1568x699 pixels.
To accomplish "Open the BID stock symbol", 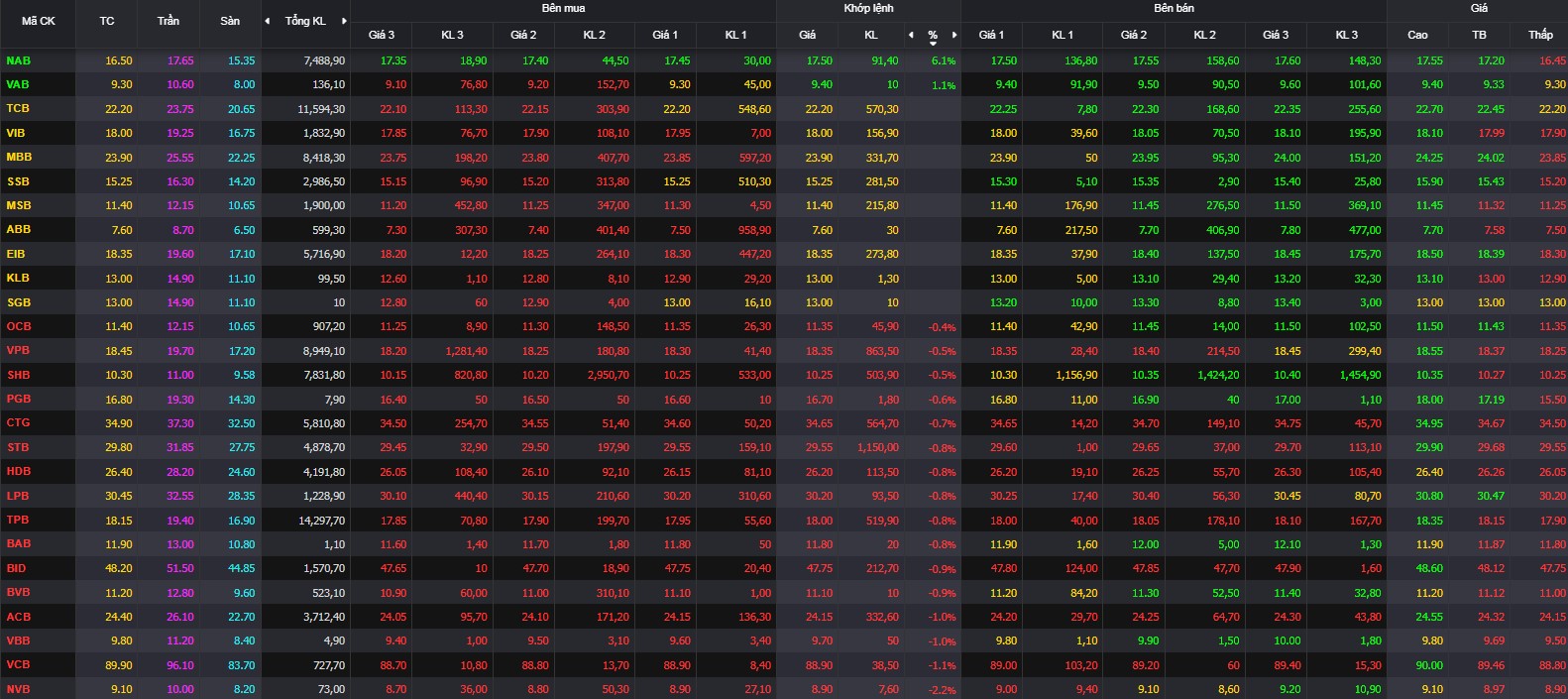I will click(x=16, y=568).
